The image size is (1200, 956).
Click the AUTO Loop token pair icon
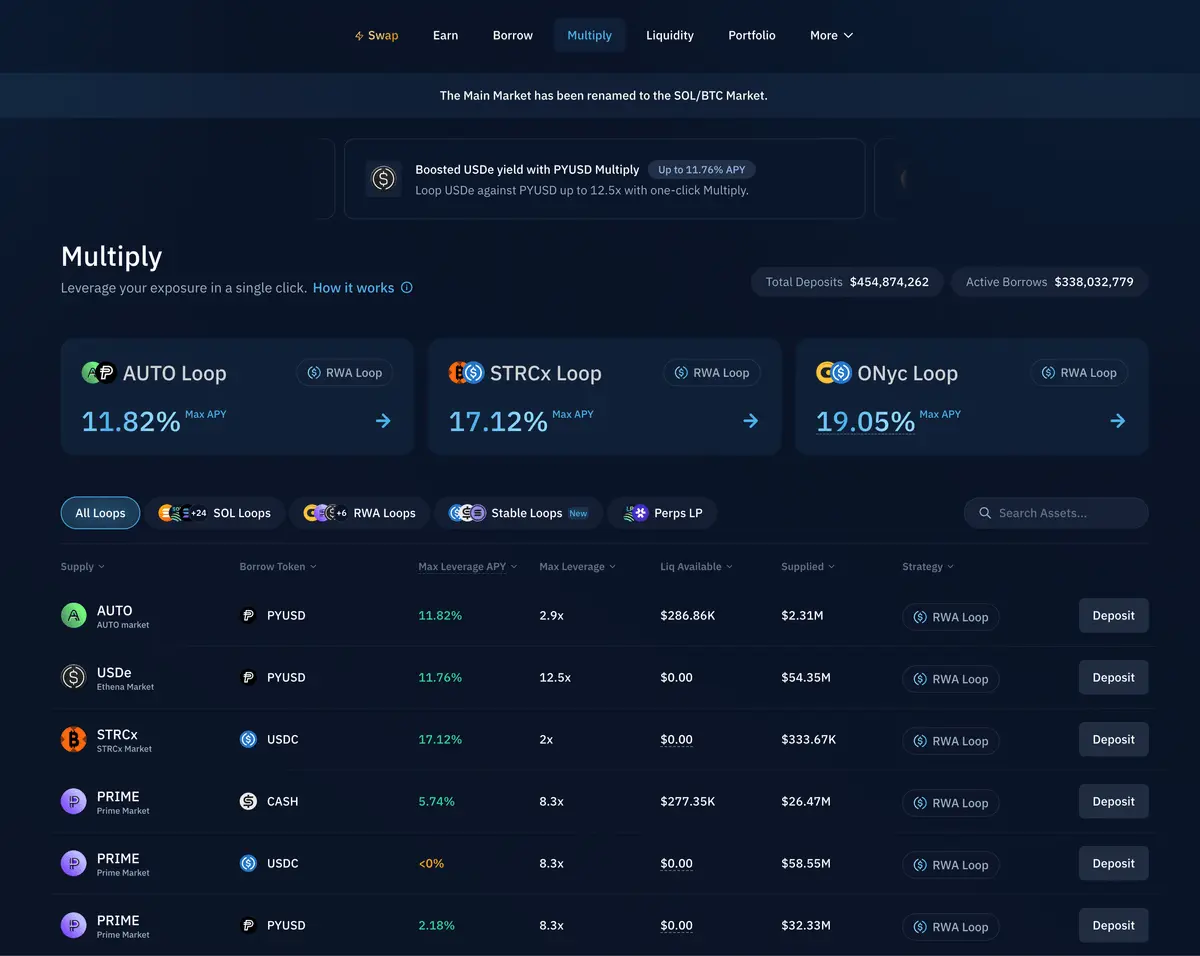(x=99, y=373)
